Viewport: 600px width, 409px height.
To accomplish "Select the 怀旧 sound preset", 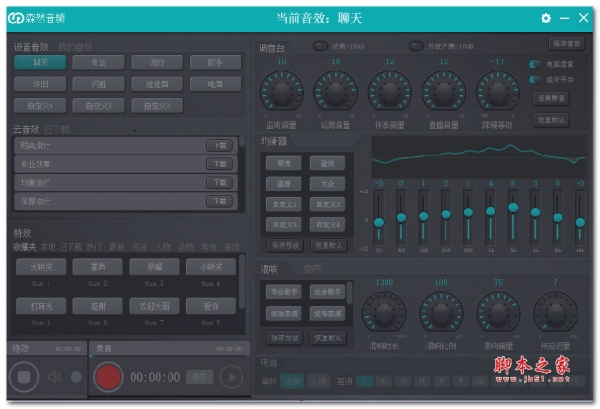I will tap(40, 84).
